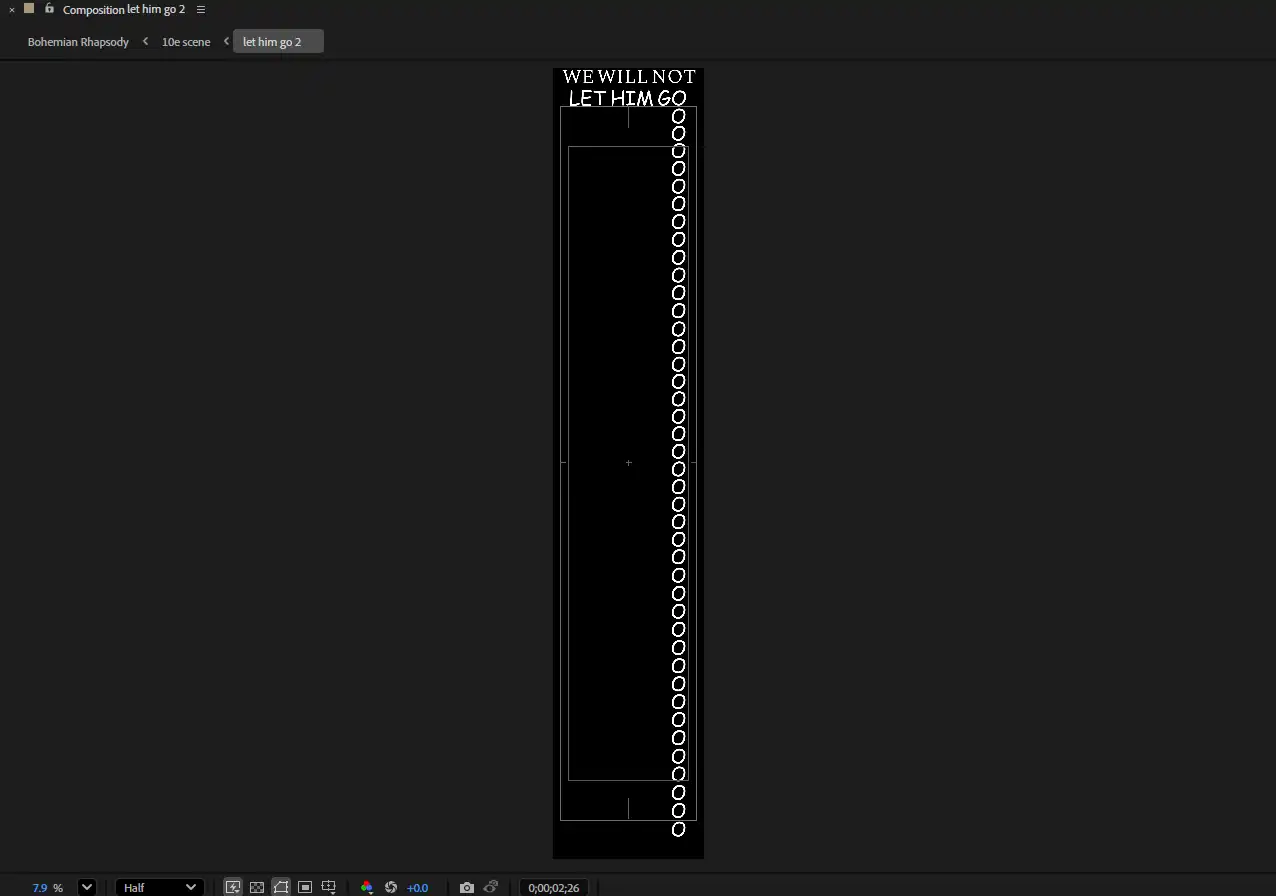The image size is (1276, 896).
Task: Click the show snapshot icon
Action: [x=491, y=887]
